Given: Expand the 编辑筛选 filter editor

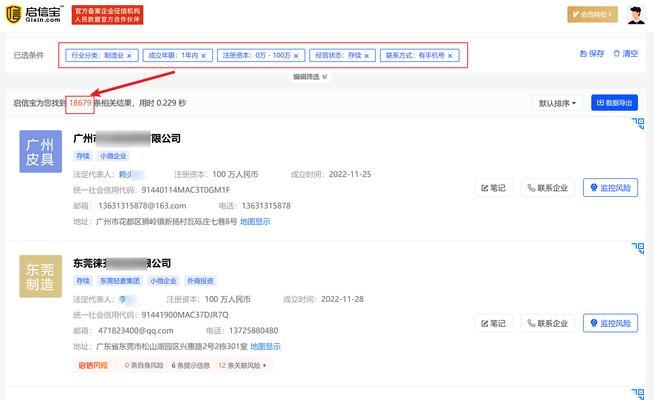Looking at the screenshot, I should point(310,77).
